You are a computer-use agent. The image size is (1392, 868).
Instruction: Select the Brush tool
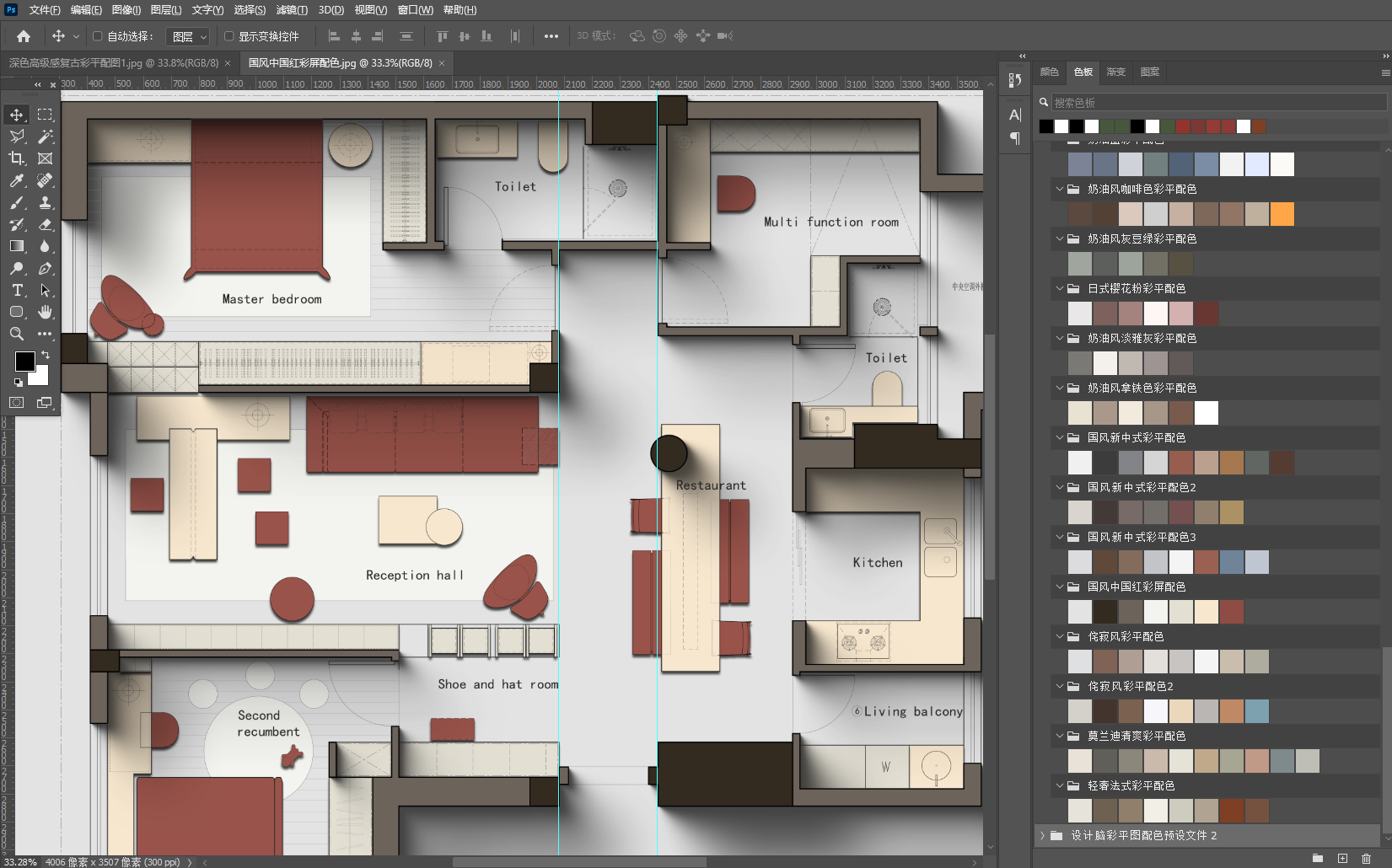click(x=17, y=202)
